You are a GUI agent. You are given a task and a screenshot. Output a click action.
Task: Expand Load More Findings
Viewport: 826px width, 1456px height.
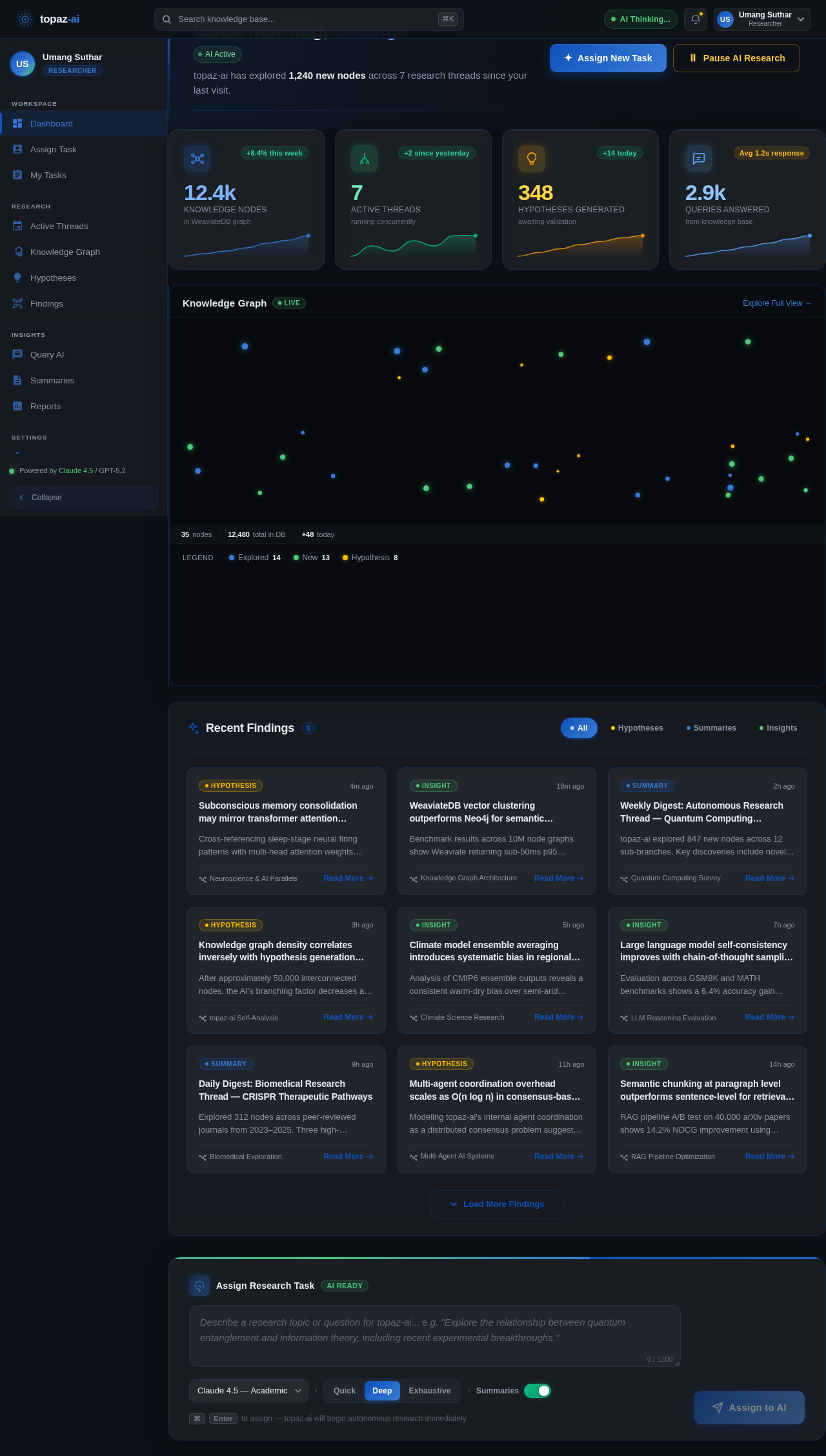coord(497,1204)
